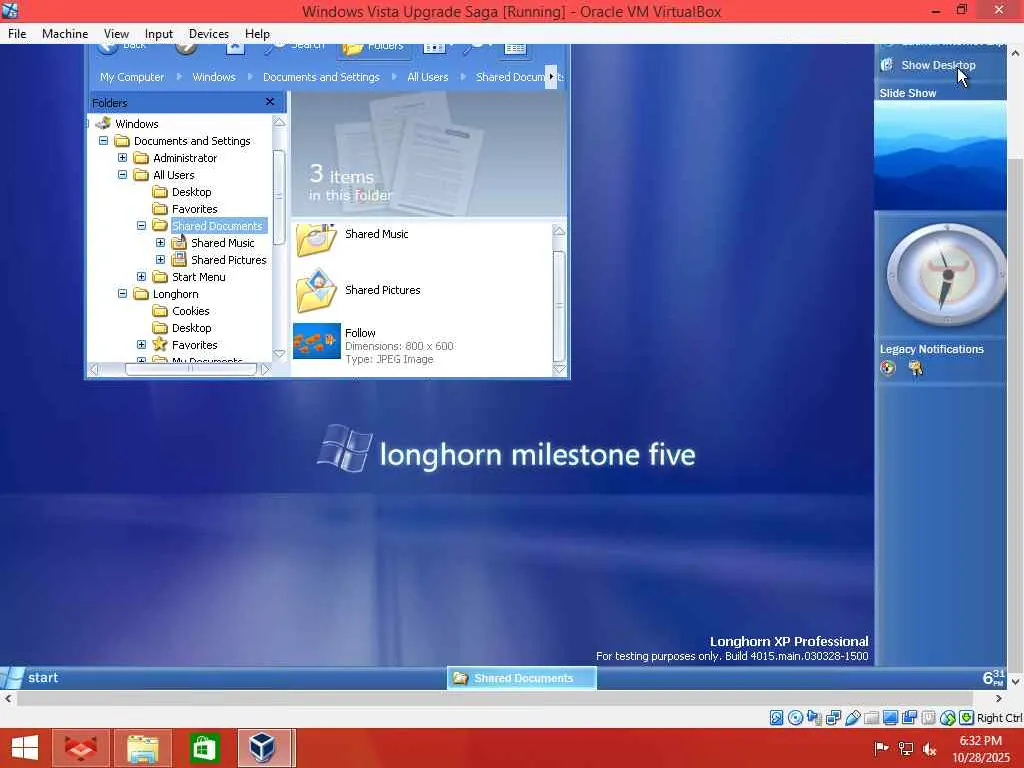Image resolution: width=1024 pixels, height=768 pixels.
Task: Click first Legacy Notifications tray icon
Action: coord(888,368)
